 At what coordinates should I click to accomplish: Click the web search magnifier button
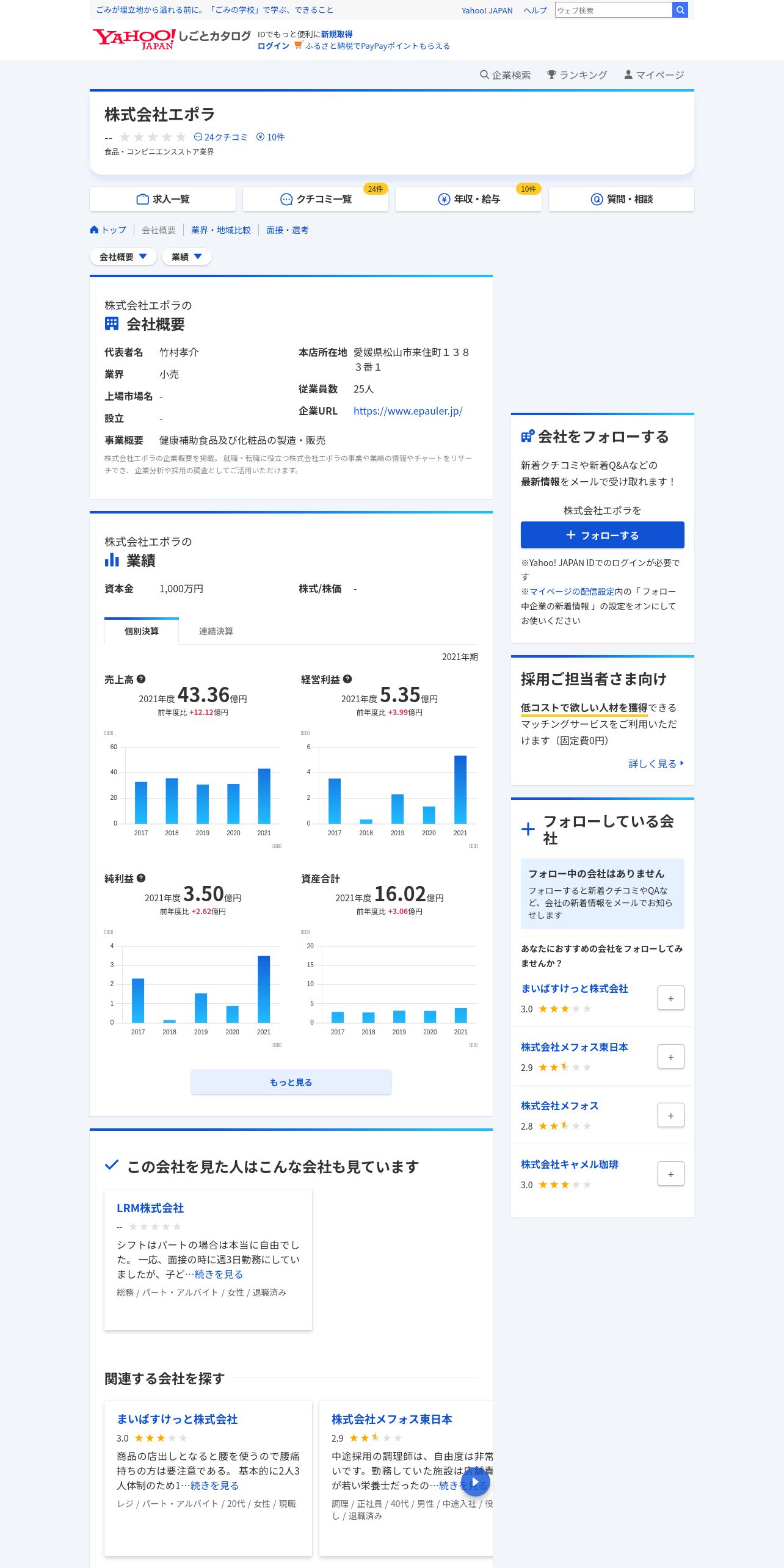pos(680,10)
